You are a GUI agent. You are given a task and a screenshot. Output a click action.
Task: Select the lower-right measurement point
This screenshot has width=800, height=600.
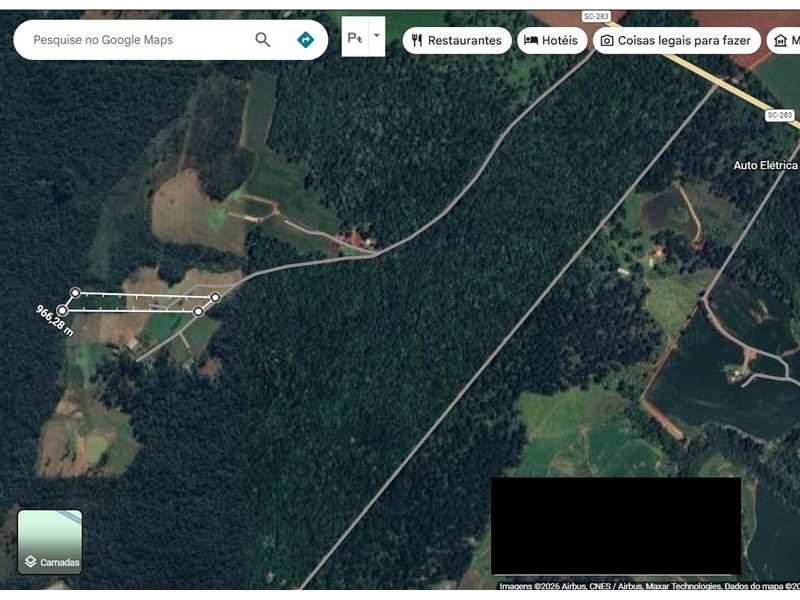coord(198,311)
